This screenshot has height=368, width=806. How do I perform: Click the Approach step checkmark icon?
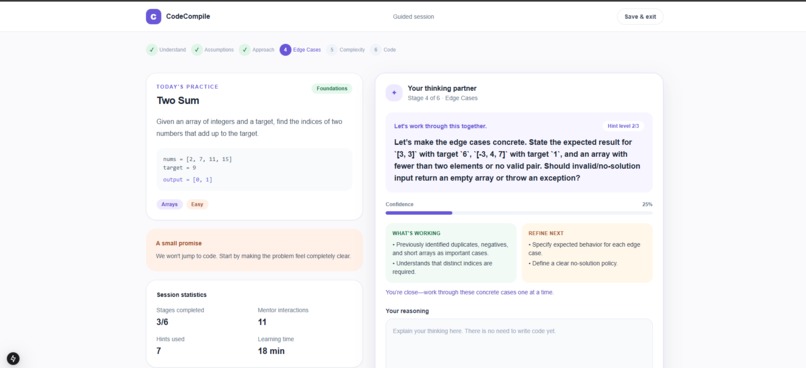point(245,50)
